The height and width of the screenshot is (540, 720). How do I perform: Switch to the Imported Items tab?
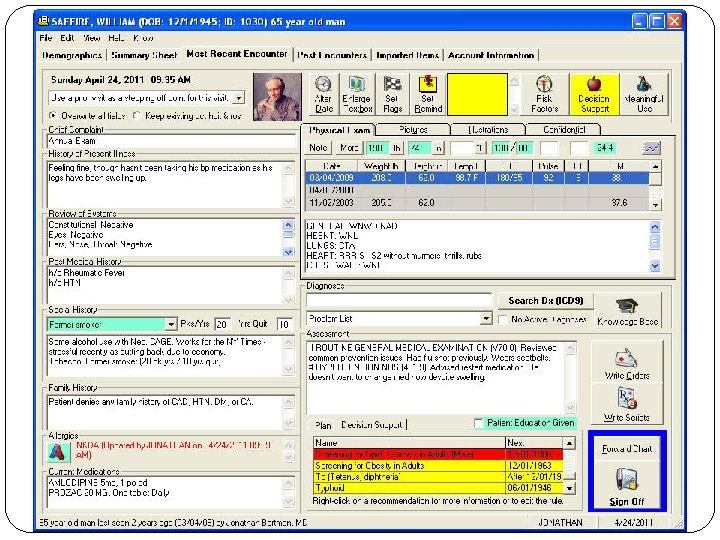click(407, 55)
